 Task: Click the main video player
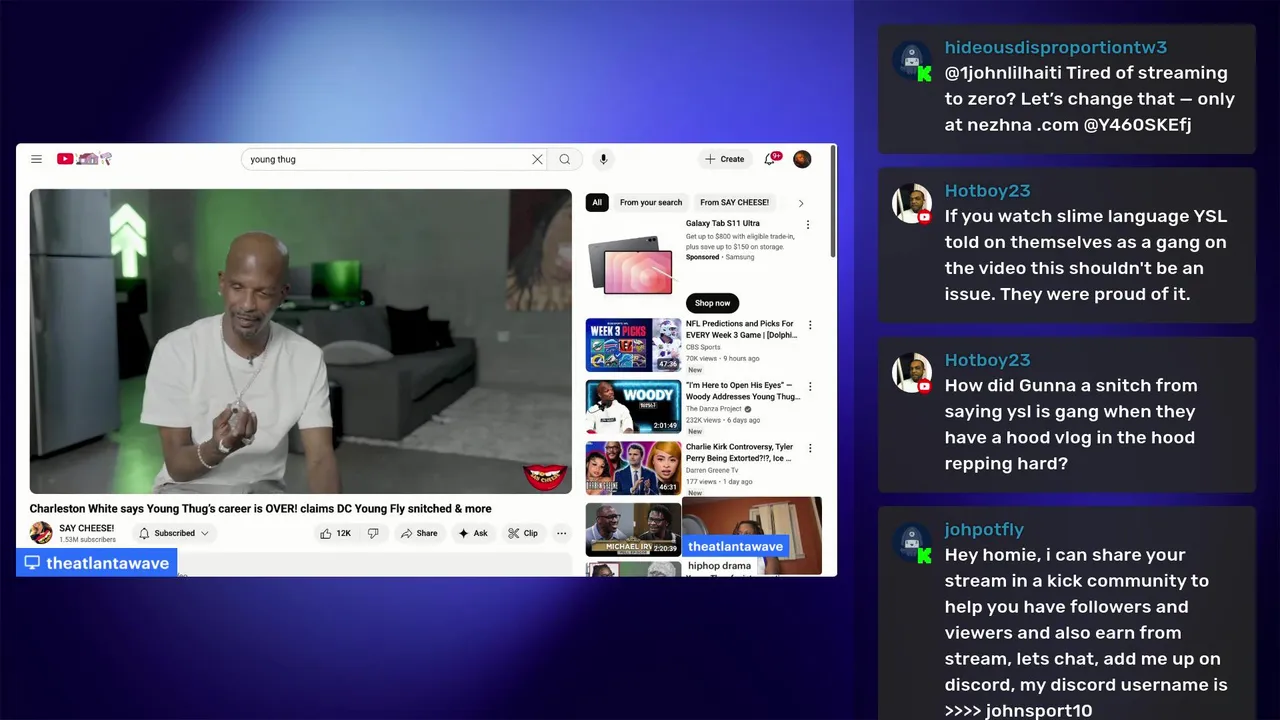(300, 341)
